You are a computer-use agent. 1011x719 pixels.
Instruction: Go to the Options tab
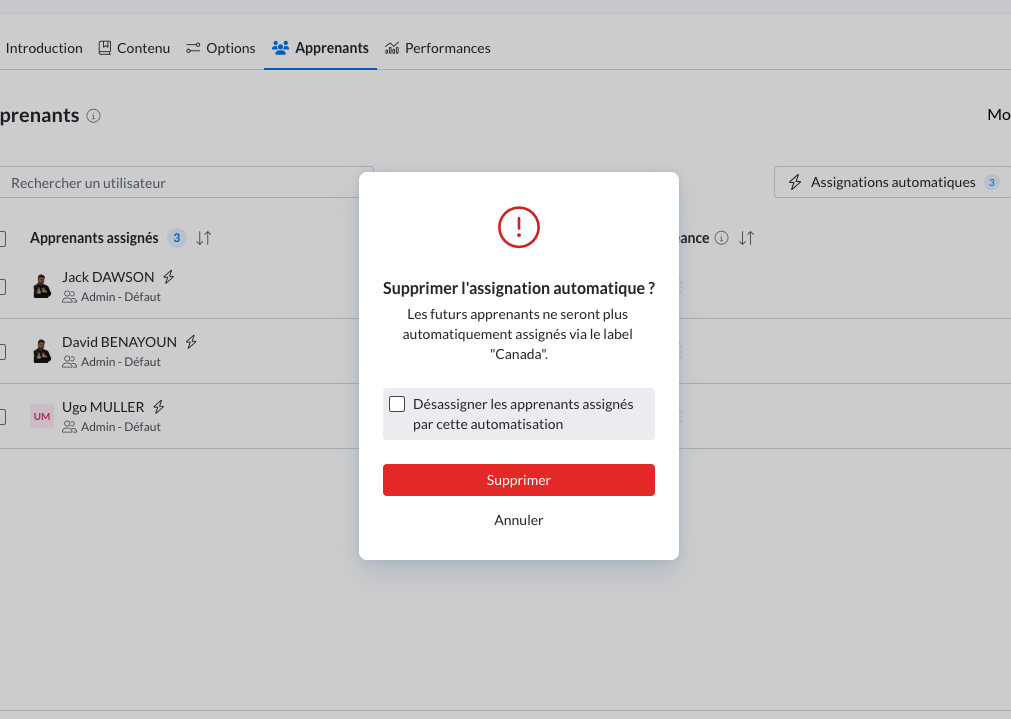pyautogui.click(x=221, y=48)
